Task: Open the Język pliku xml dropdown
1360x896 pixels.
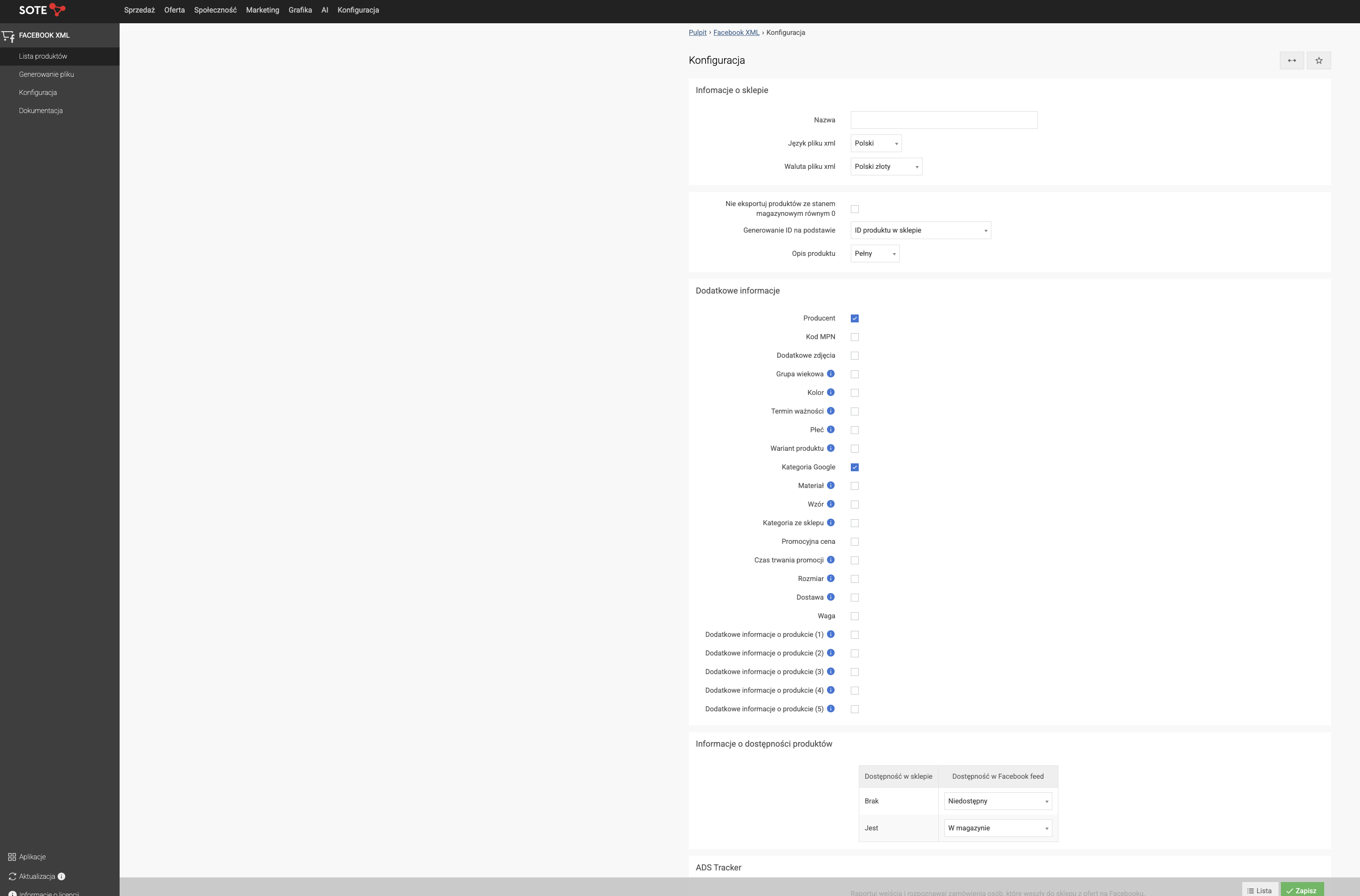Action: [x=875, y=143]
